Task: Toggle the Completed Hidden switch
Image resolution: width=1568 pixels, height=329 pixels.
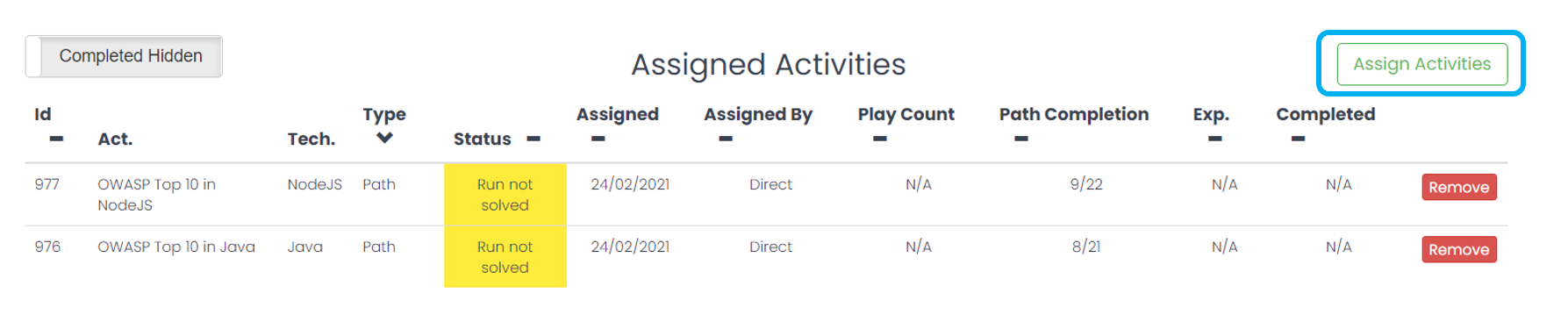Action: (x=124, y=56)
